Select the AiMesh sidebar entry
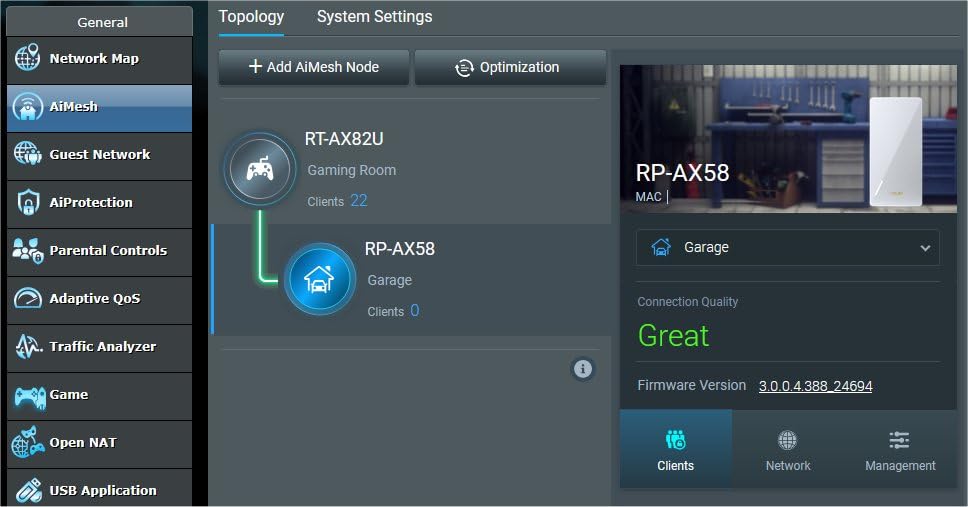Viewport: 968px width, 507px height. (99, 108)
